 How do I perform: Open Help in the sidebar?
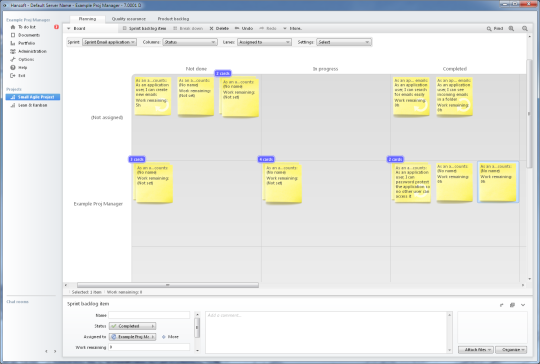click(x=22, y=67)
